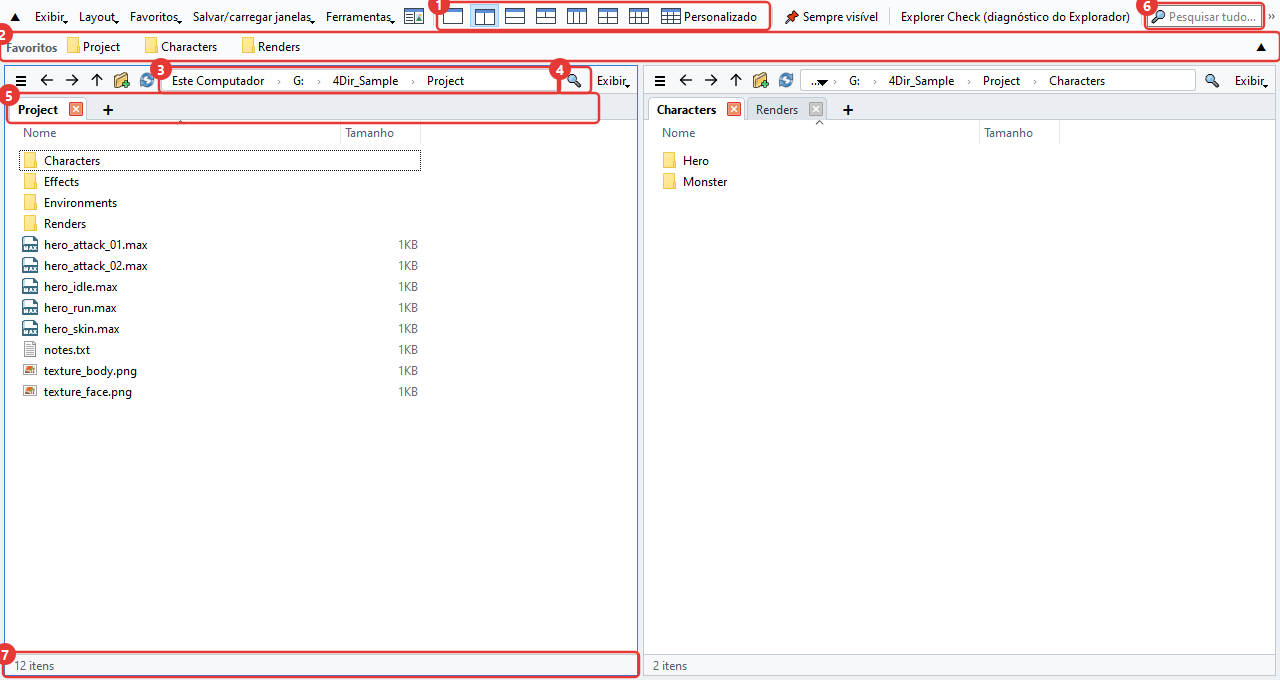Switch to the single-pane layout icon
Screen dimensions: 1280x680
(x=453, y=17)
